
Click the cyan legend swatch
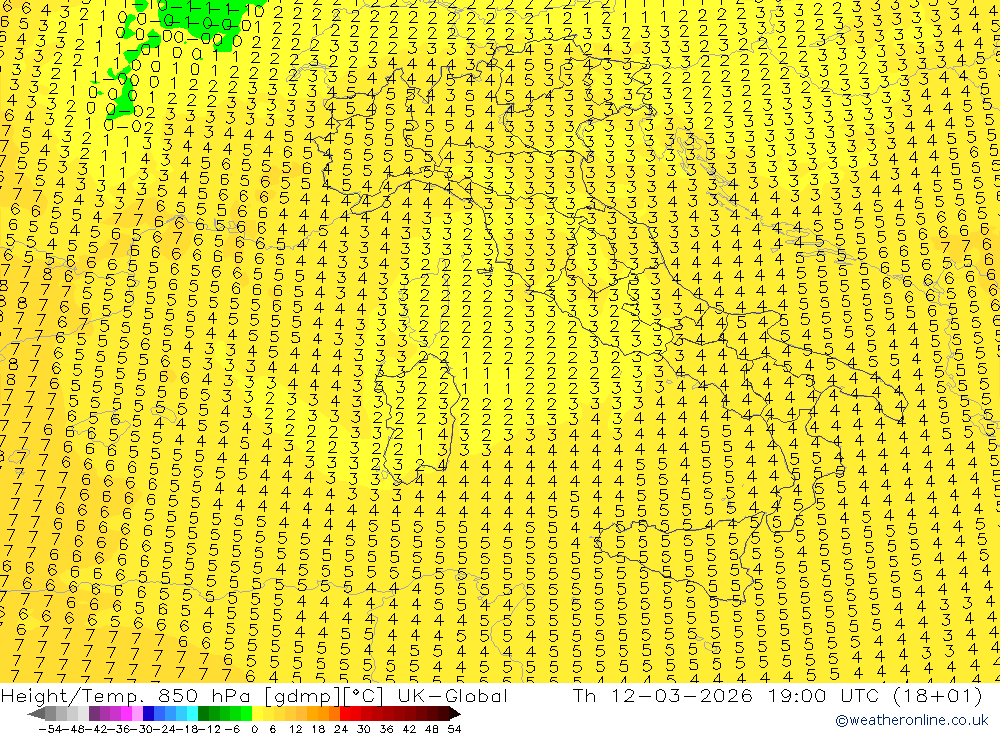(x=192, y=714)
